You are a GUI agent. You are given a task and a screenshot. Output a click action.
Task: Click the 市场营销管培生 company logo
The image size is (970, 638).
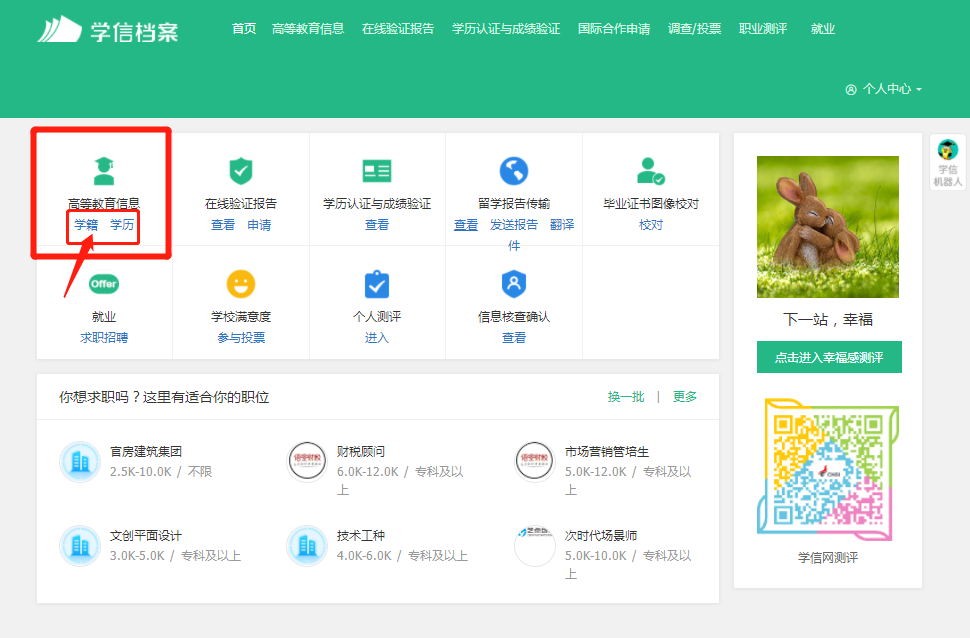pyautogui.click(x=534, y=462)
